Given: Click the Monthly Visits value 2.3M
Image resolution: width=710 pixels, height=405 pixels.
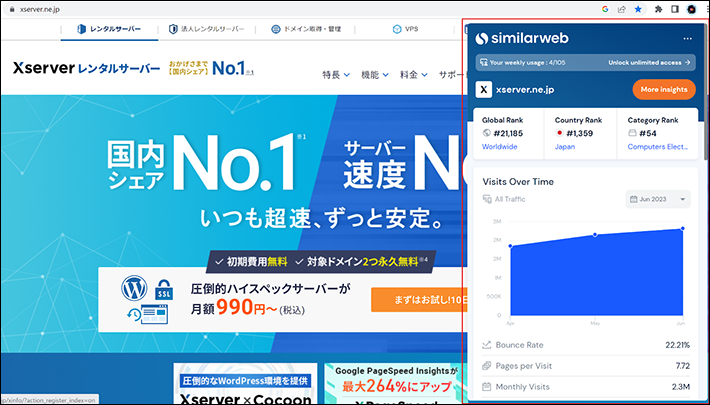Looking at the screenshot, I should point(681,387).
